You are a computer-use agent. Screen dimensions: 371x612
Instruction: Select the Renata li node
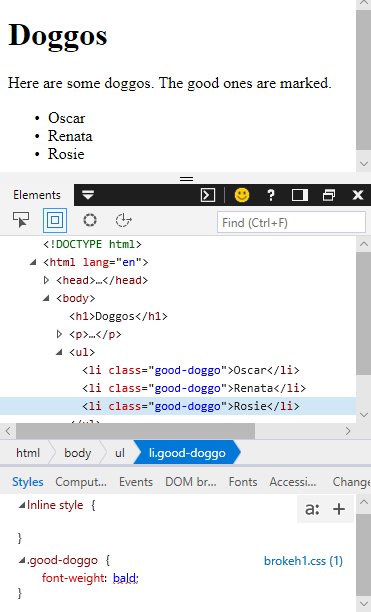(194, 388)
